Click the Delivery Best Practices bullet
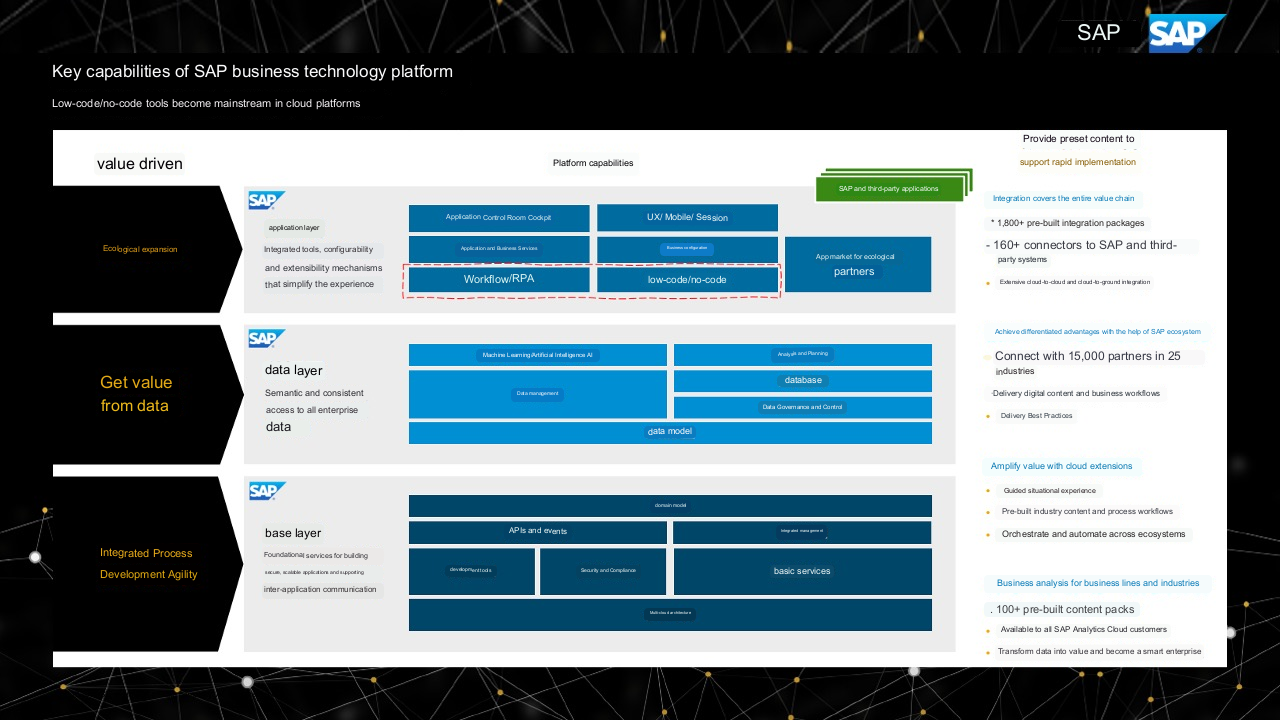Image resolution: width=1280 pixels, height=720 pixels. tap(1036, 416)
